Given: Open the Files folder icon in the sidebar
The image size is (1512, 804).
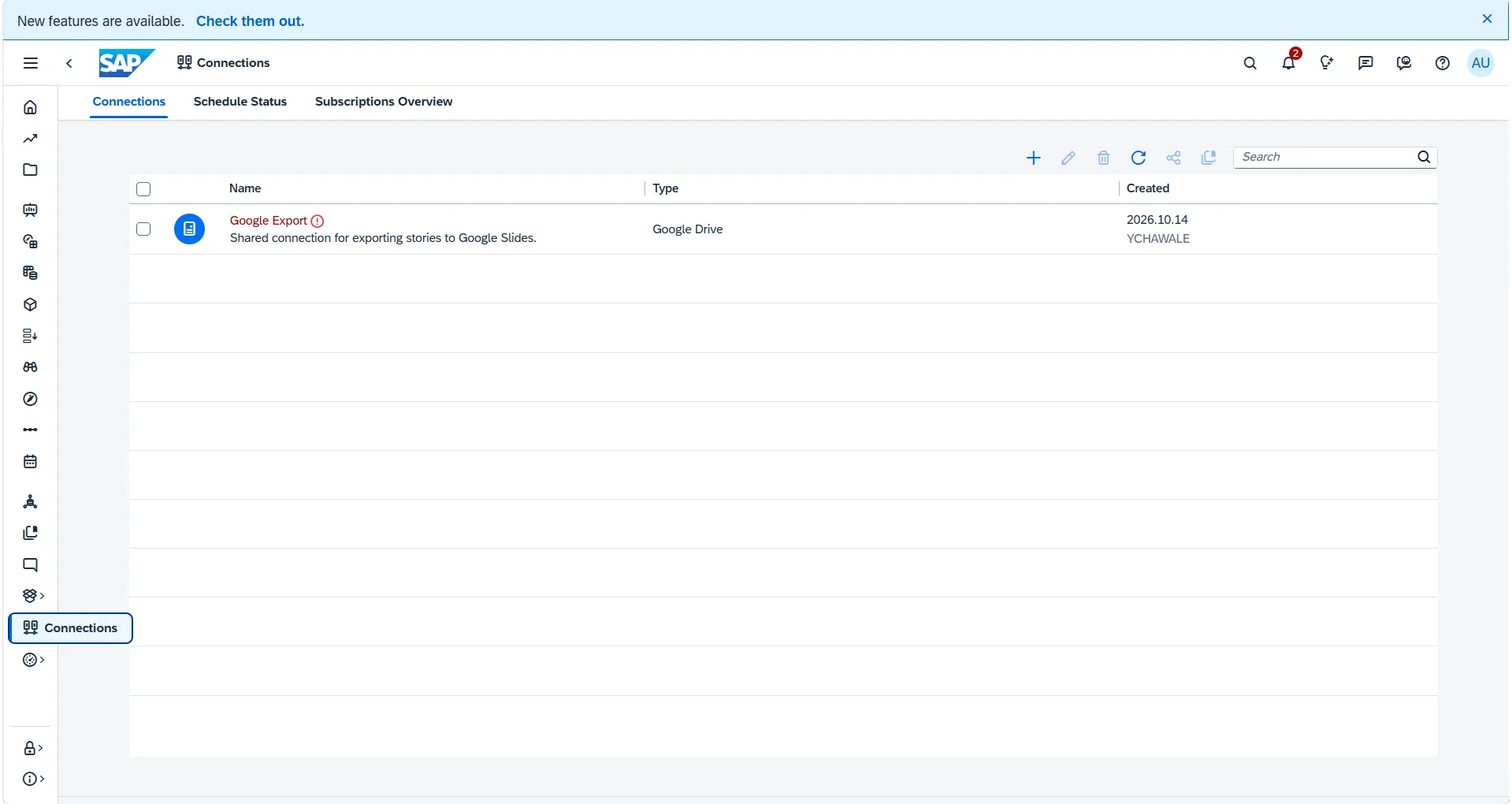Looking at the screenshot, I should 31,170.
